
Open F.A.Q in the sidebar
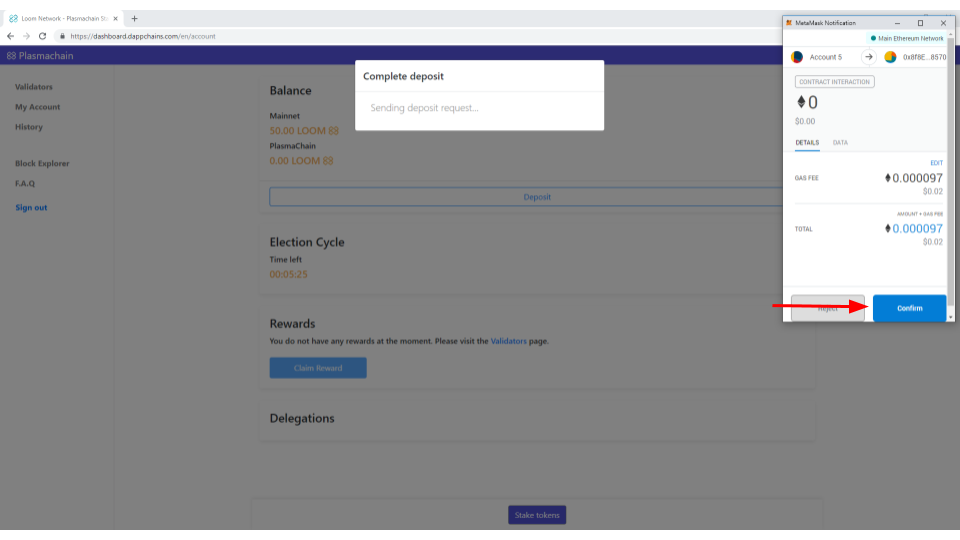click(x=25, y=183)
